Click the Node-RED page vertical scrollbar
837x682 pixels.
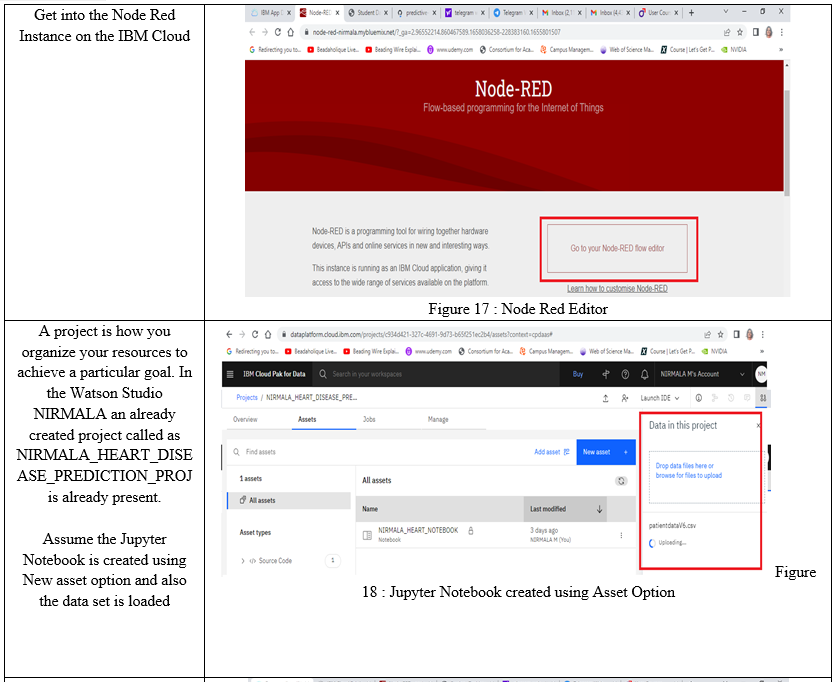pyautogui.click(x=786, y=142)
